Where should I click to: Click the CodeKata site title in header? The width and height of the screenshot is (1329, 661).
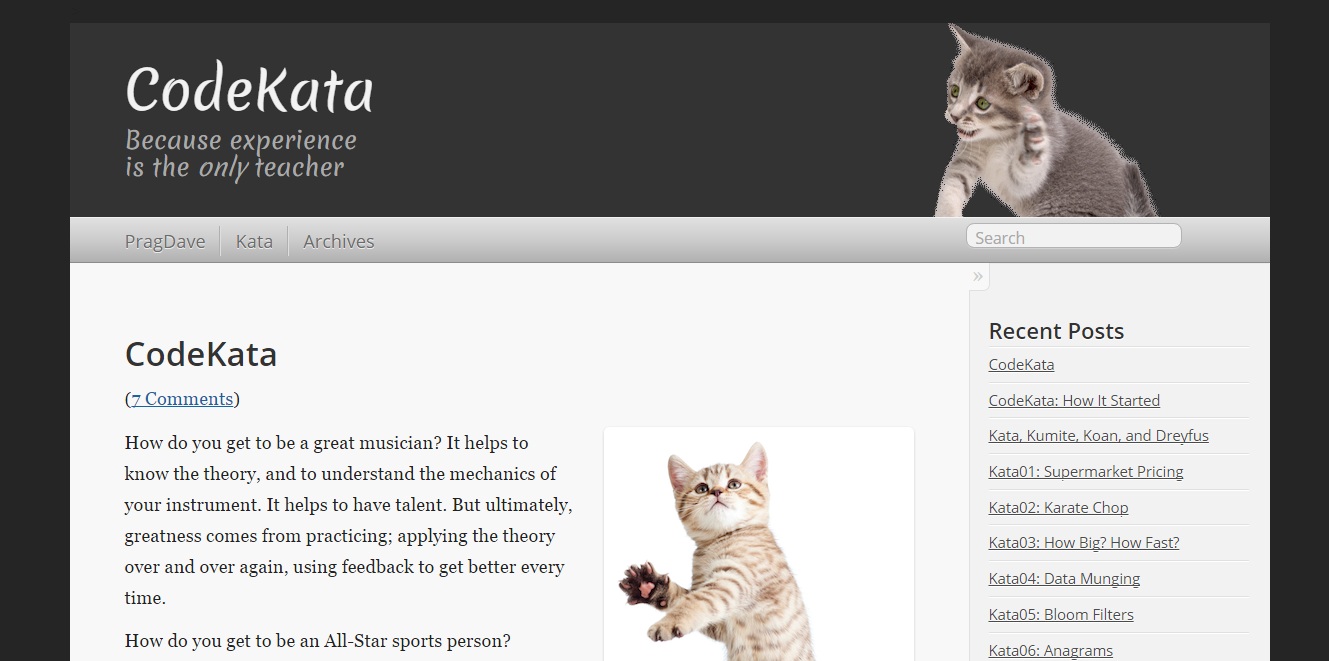click(249, 89)
